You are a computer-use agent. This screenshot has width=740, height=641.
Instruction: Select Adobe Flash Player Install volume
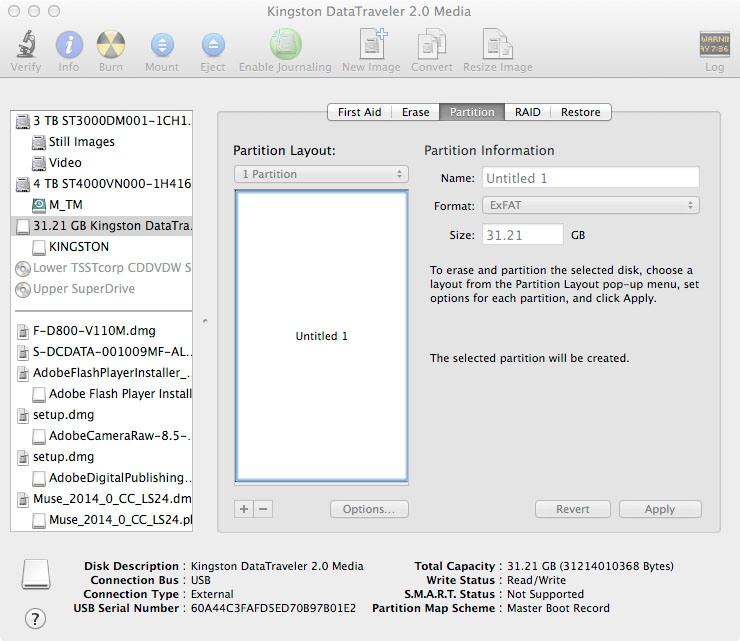coord(102,394)
